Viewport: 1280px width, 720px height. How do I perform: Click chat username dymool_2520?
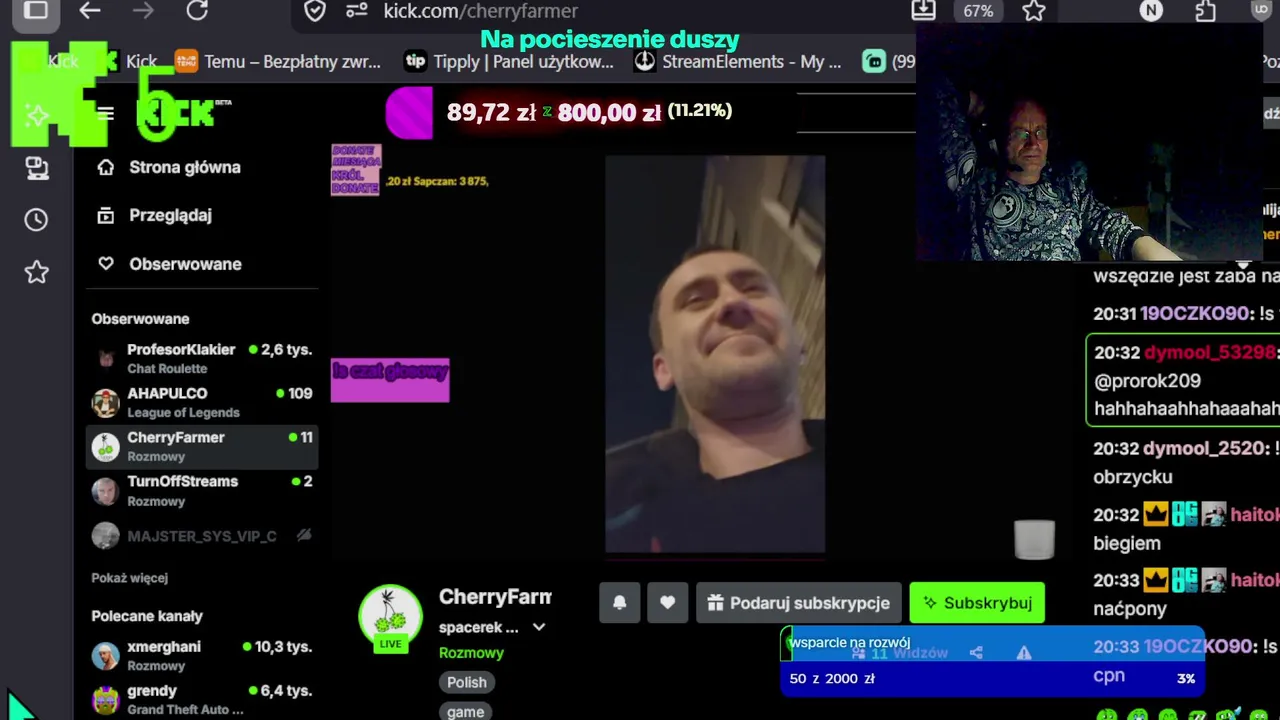(1205, 449)
